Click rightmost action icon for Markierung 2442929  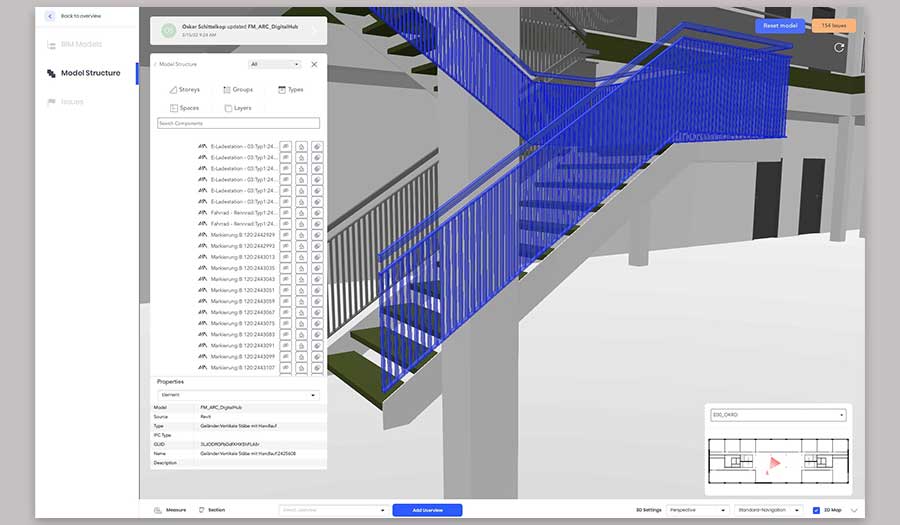[317, 235]
